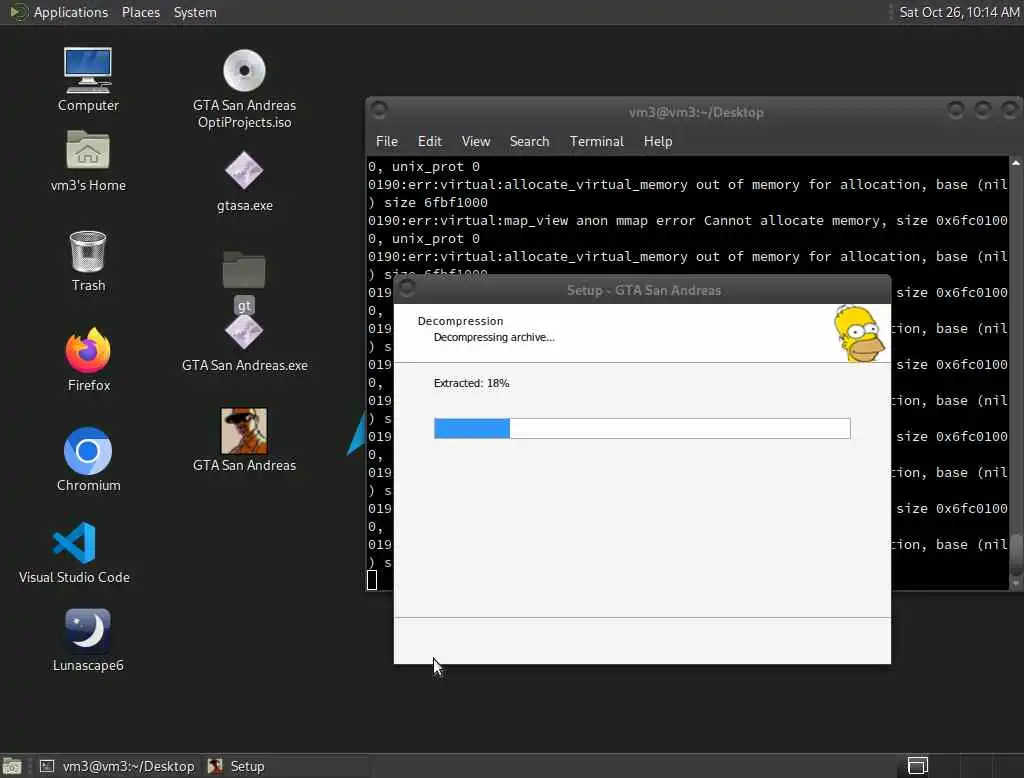Open the Computer desktop icon
The width and height of the screenshot is (1024, 778).
tap(88, 80)
